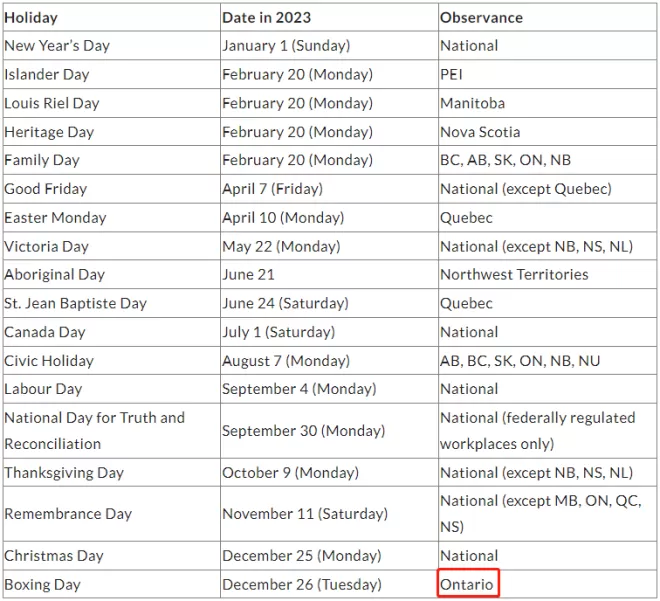
Task: Select National Day for Truth and Reconciliation
Action: pos(94,431)
